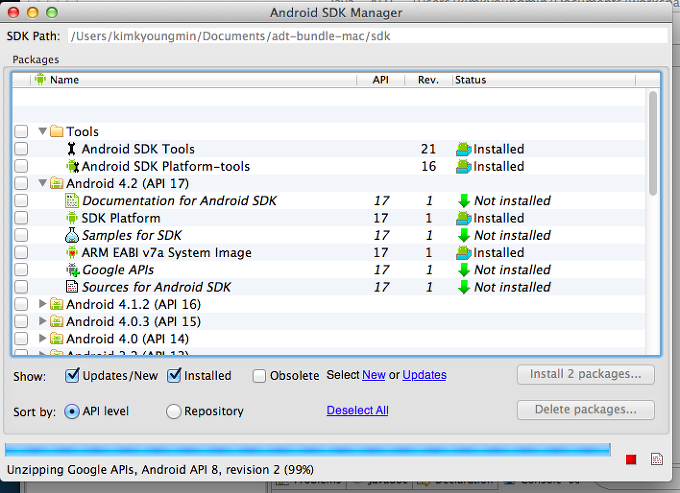The height and width of the screenshot is (493, 680).
Task: Click the API column header
Action: pos(380,80)
